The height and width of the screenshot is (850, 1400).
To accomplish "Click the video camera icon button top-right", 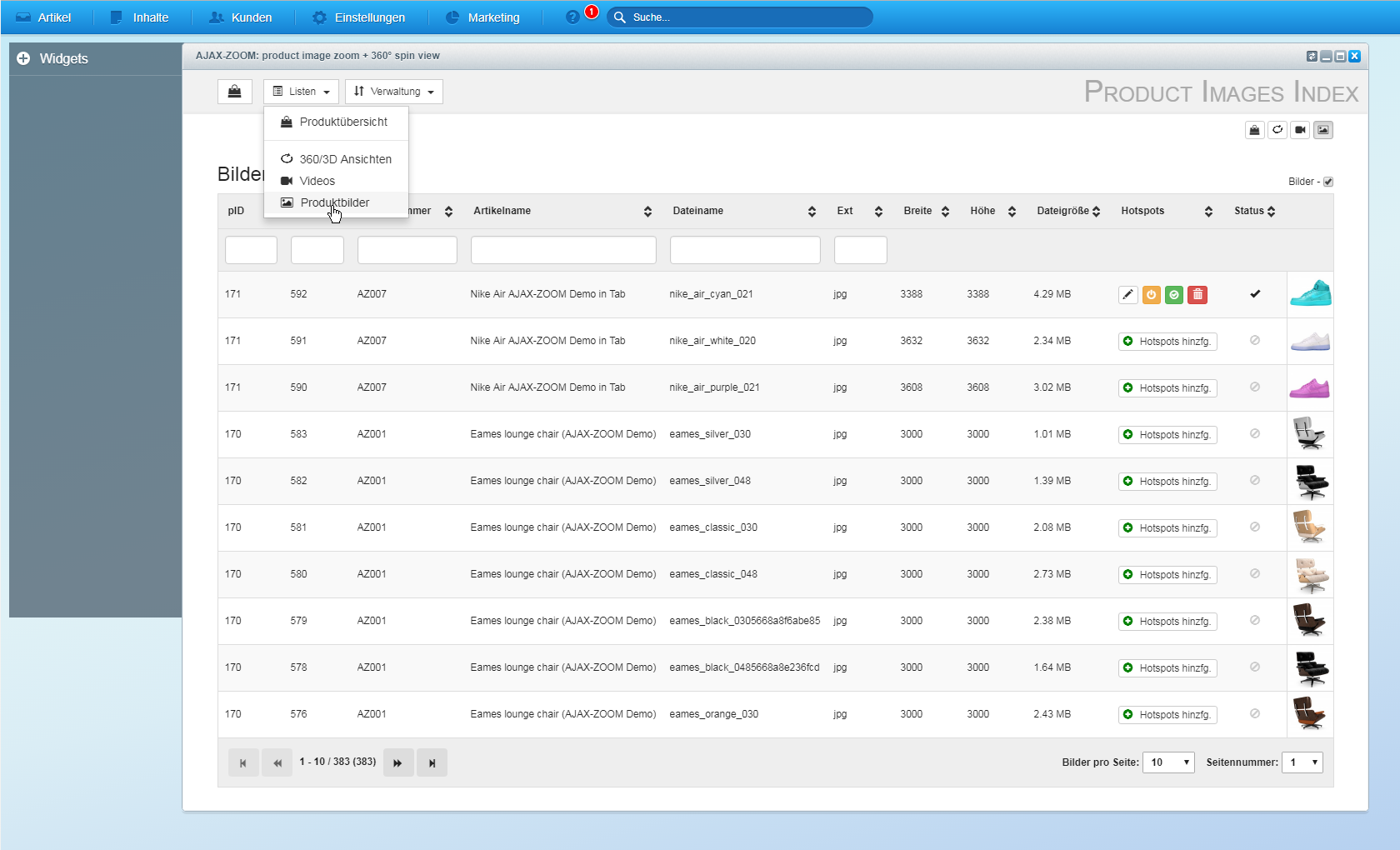I will [1300, 130].
